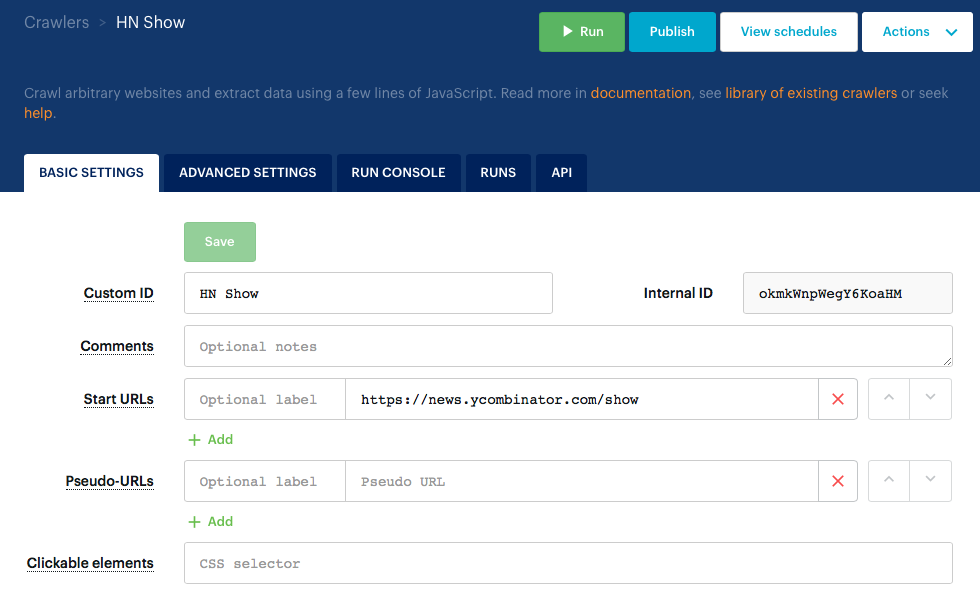Move the Start URL up
Screen dimensions: 980x590
(x=888, y=398)
